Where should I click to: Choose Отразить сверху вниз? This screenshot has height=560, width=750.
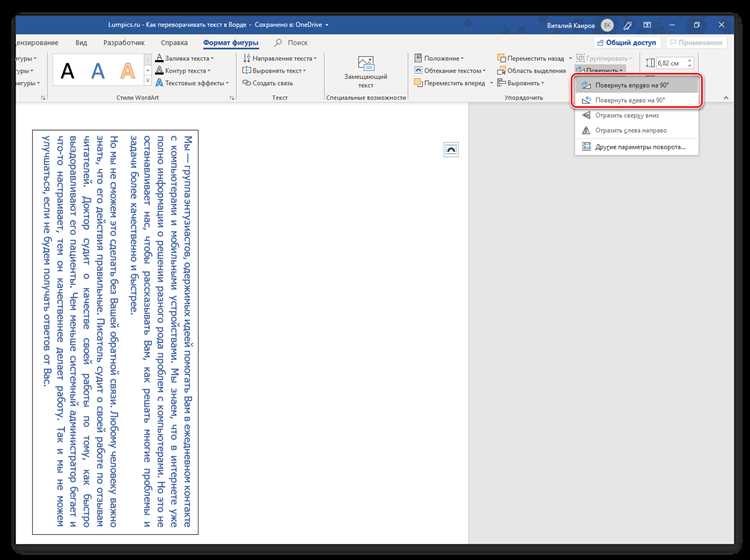[x=637, y=115]
